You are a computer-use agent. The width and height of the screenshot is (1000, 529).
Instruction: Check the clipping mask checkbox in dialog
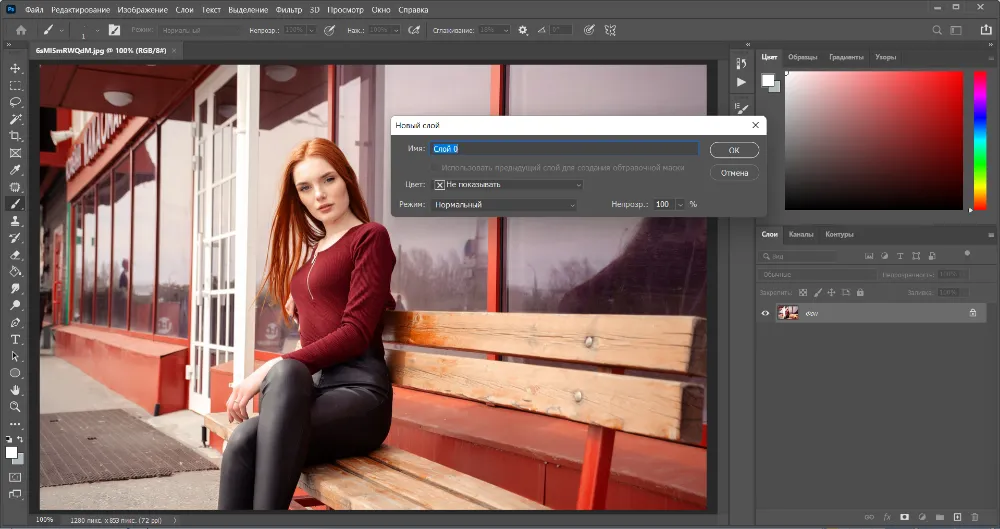coord(434,167)
